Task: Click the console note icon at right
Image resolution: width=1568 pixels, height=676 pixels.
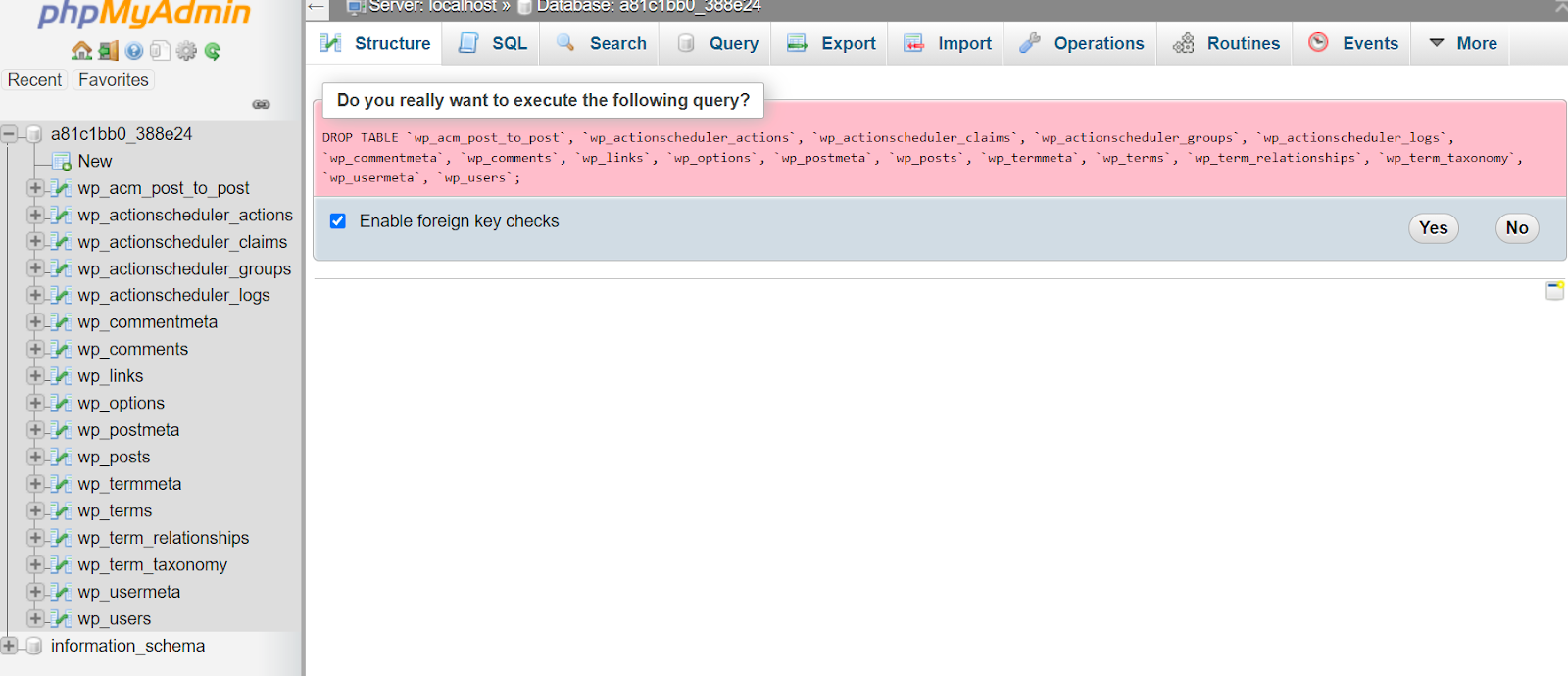Action: pyautogui.click(x=1554, y=290)
